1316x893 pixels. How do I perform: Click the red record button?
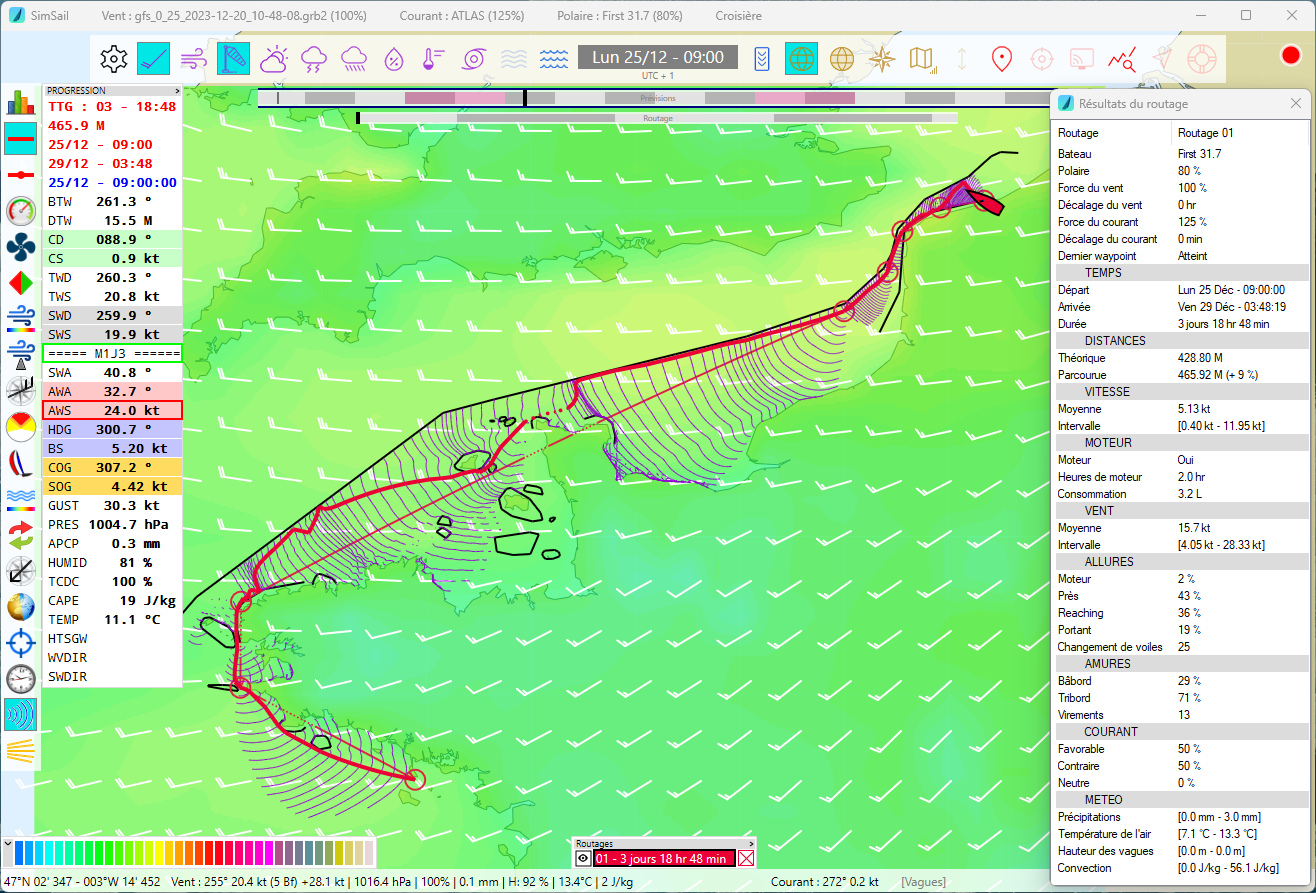pos(1290,56)
